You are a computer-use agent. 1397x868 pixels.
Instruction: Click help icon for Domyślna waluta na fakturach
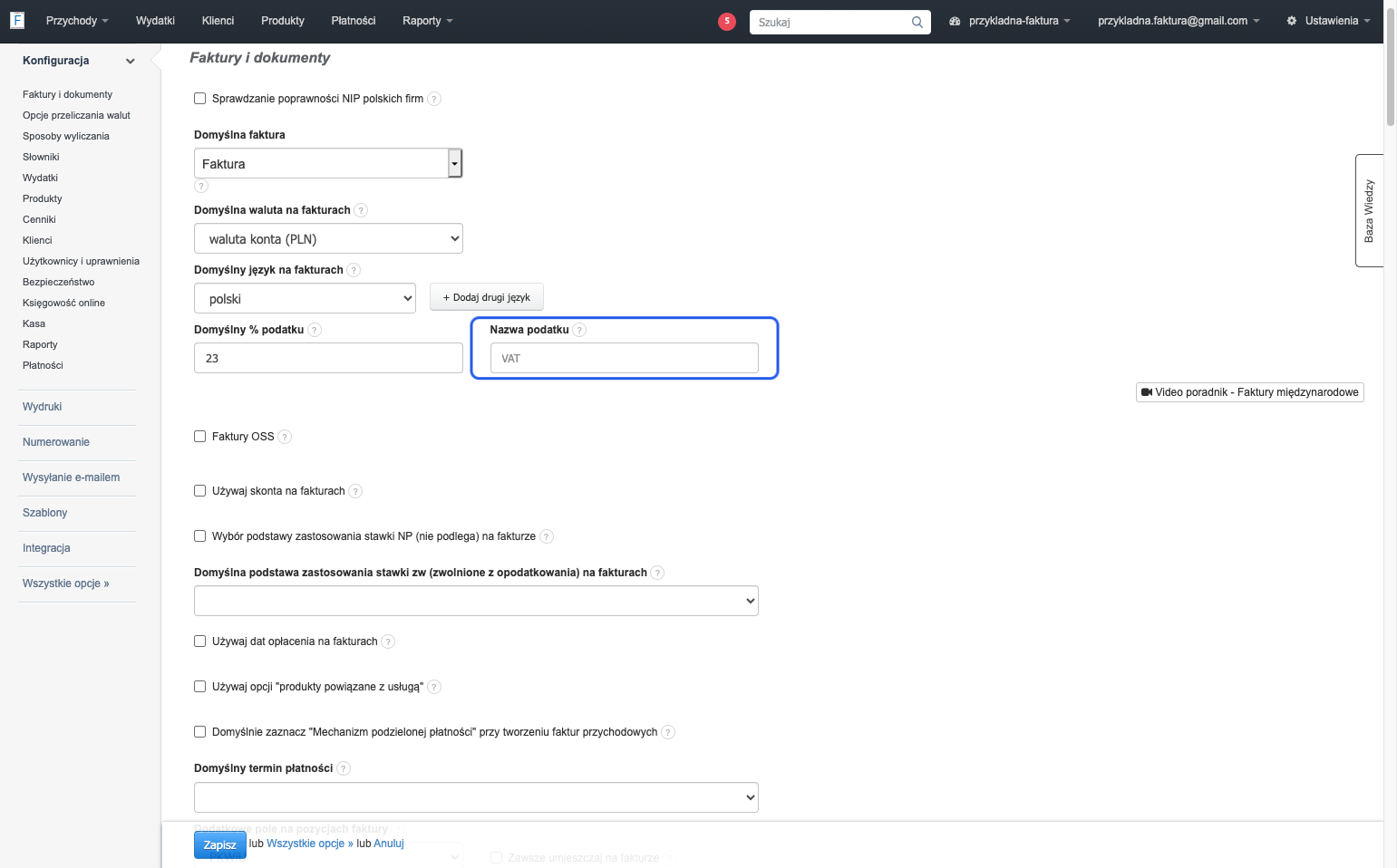coord(361,210)
